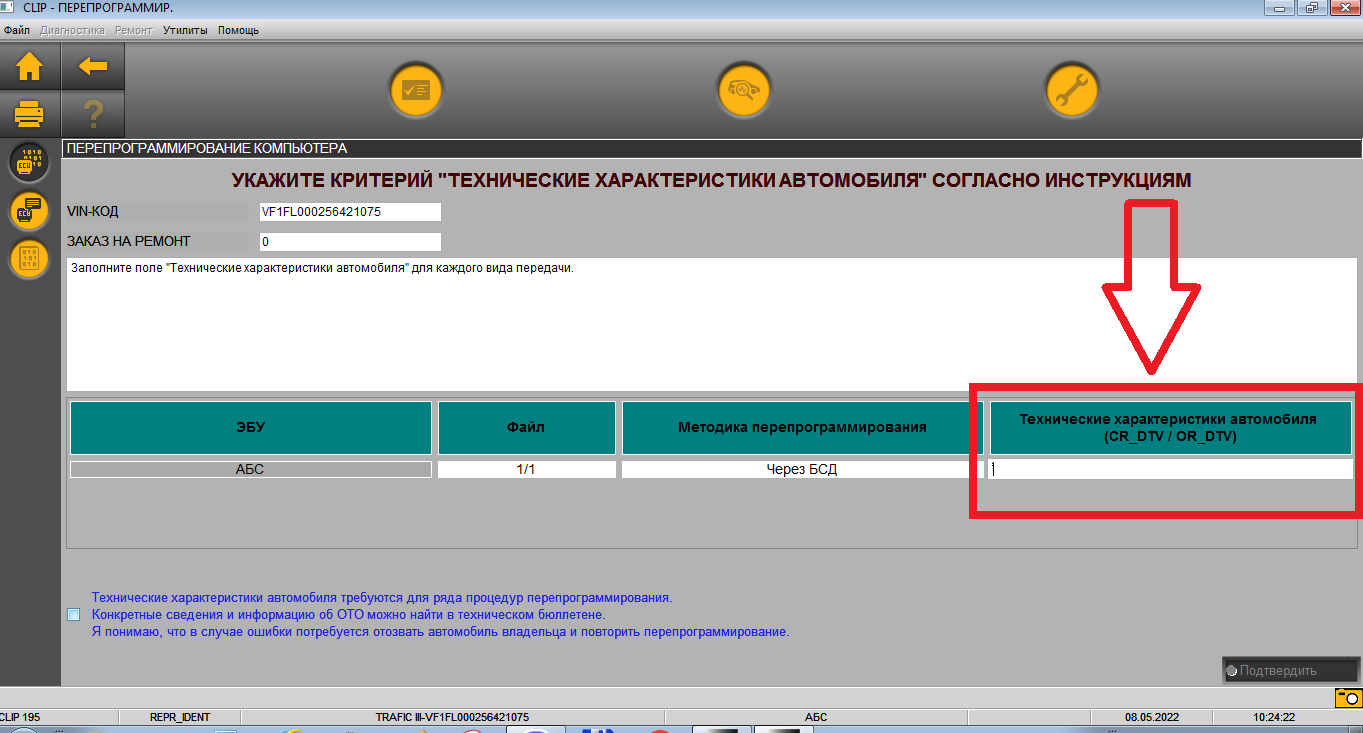Image resolution: width=1363 pixels, height=733 pixels.
Task: Click the ЗАКАЗ НА РЕМОНТ input field
Action: [x=349, y=241]
